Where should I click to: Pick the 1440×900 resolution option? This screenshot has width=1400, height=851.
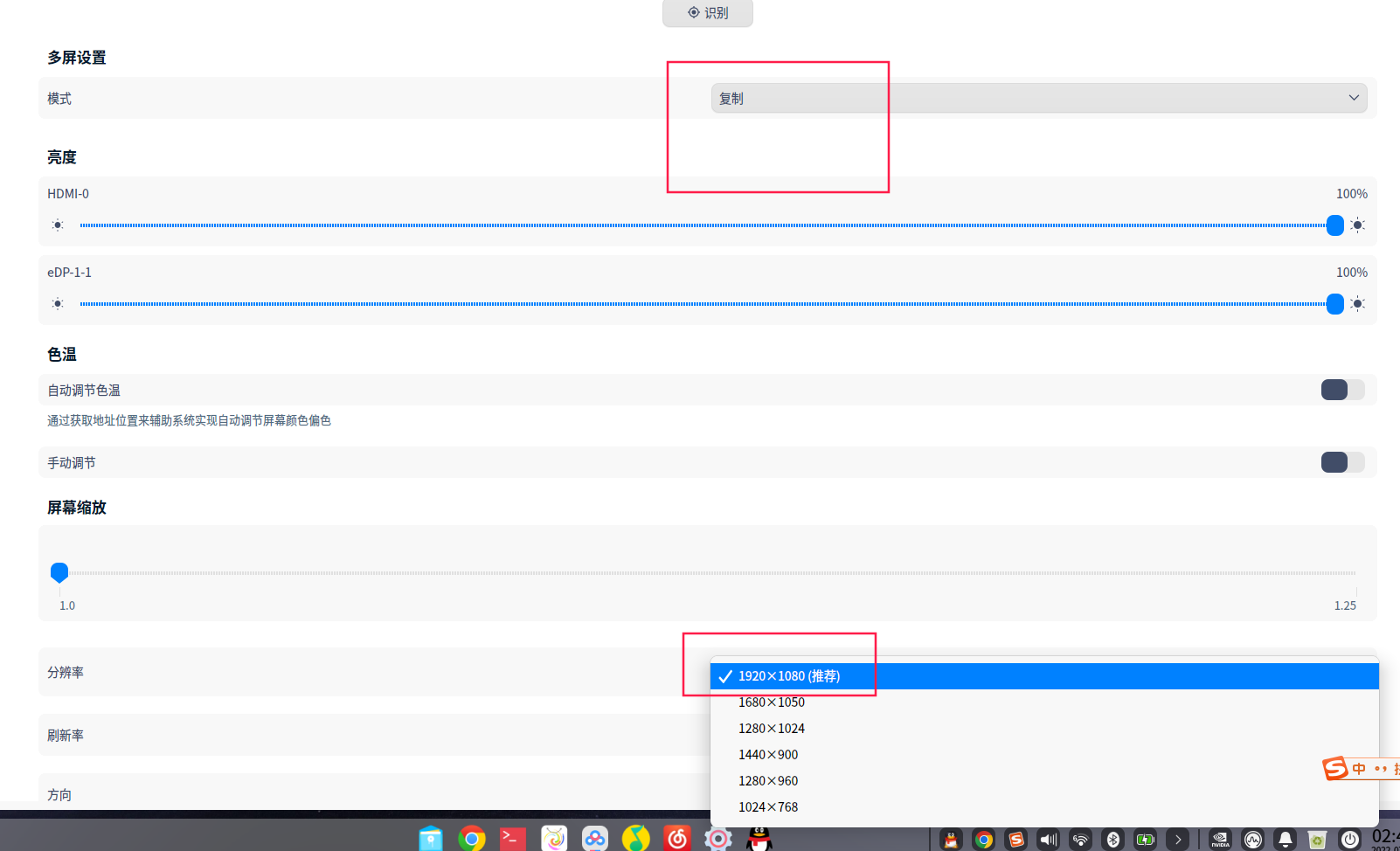[1044, 755]
